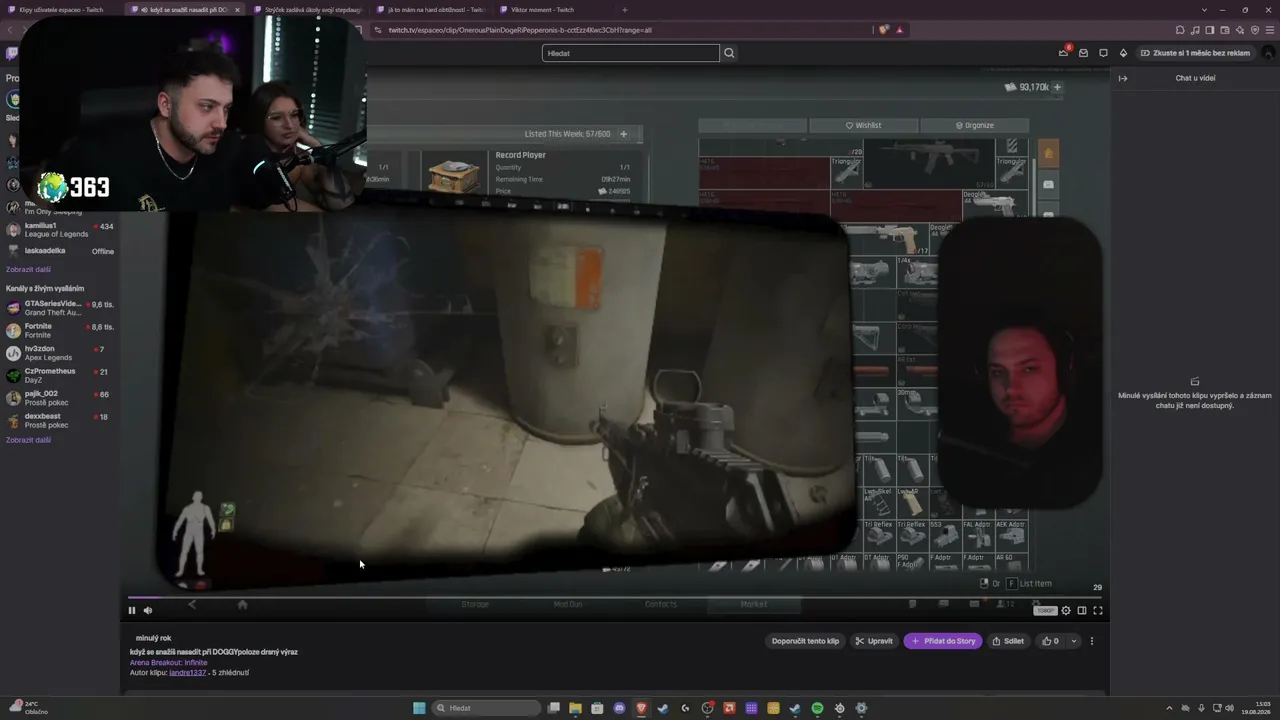Open clip author jandre1337 link
The image size is (1280, 720).
pos(187,673)
